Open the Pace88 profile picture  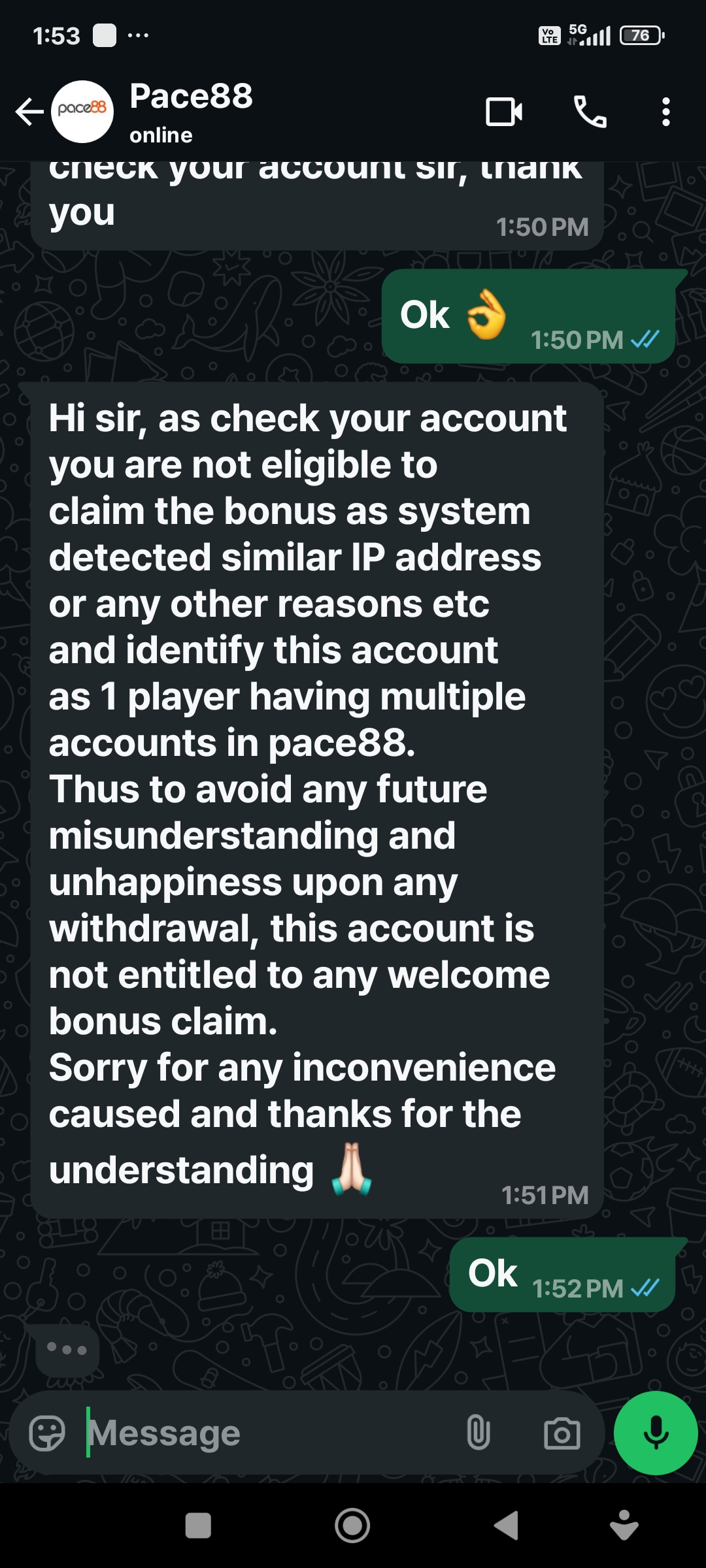click(82, 112)
